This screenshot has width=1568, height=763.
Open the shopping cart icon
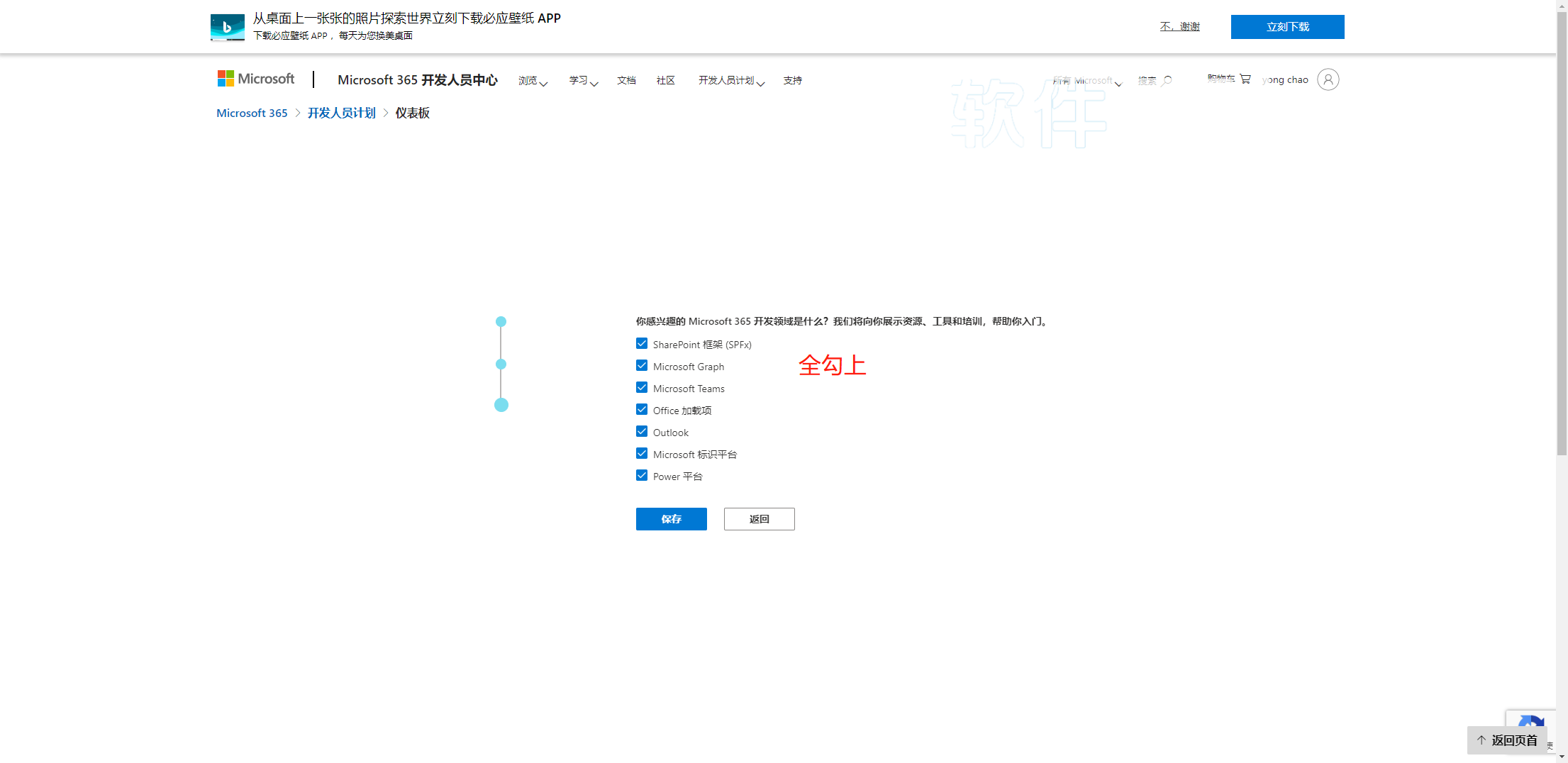(x=1245, y=79)
